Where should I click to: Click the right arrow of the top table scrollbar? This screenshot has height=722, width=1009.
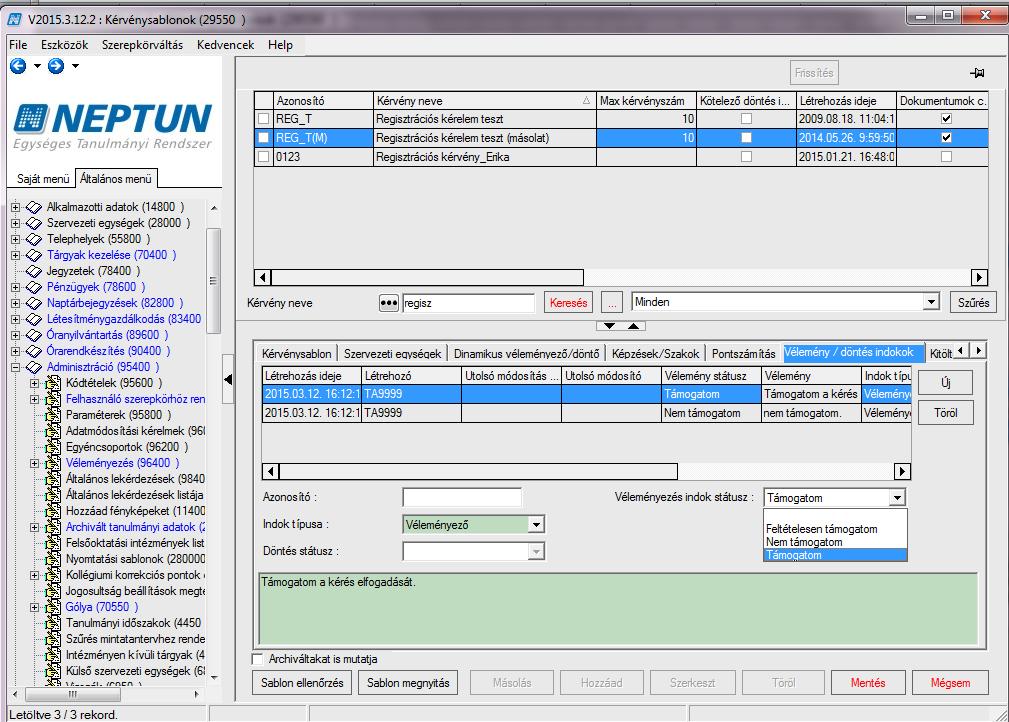point(979,277)
